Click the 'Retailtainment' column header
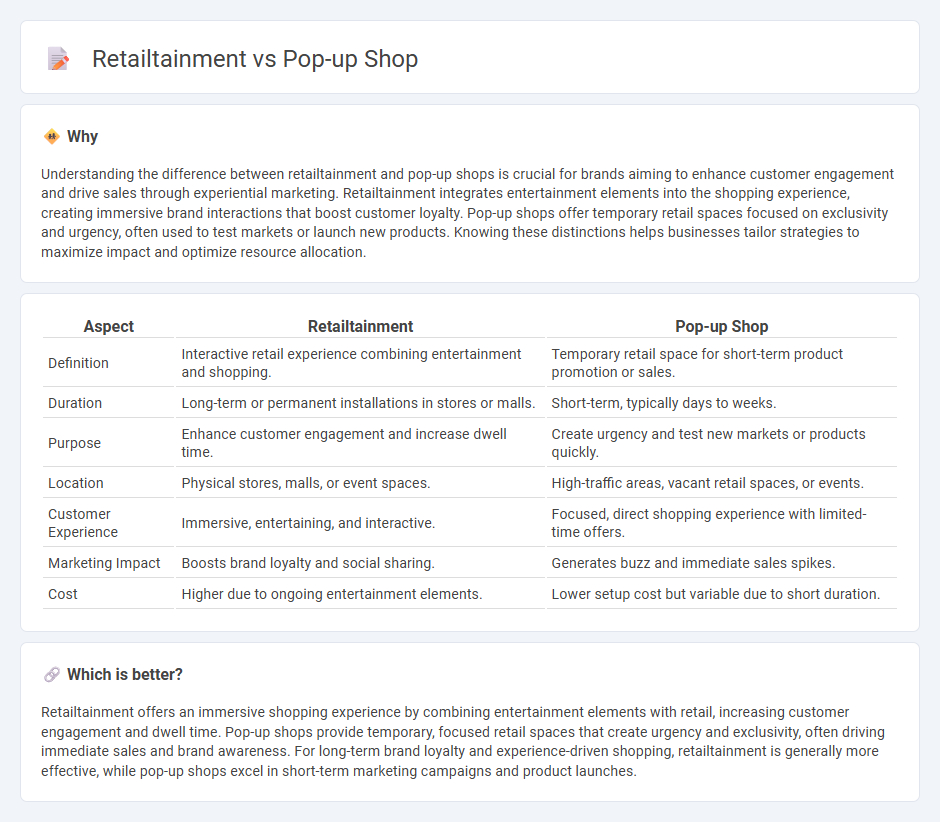940x822 pixels. coord(360,326)
